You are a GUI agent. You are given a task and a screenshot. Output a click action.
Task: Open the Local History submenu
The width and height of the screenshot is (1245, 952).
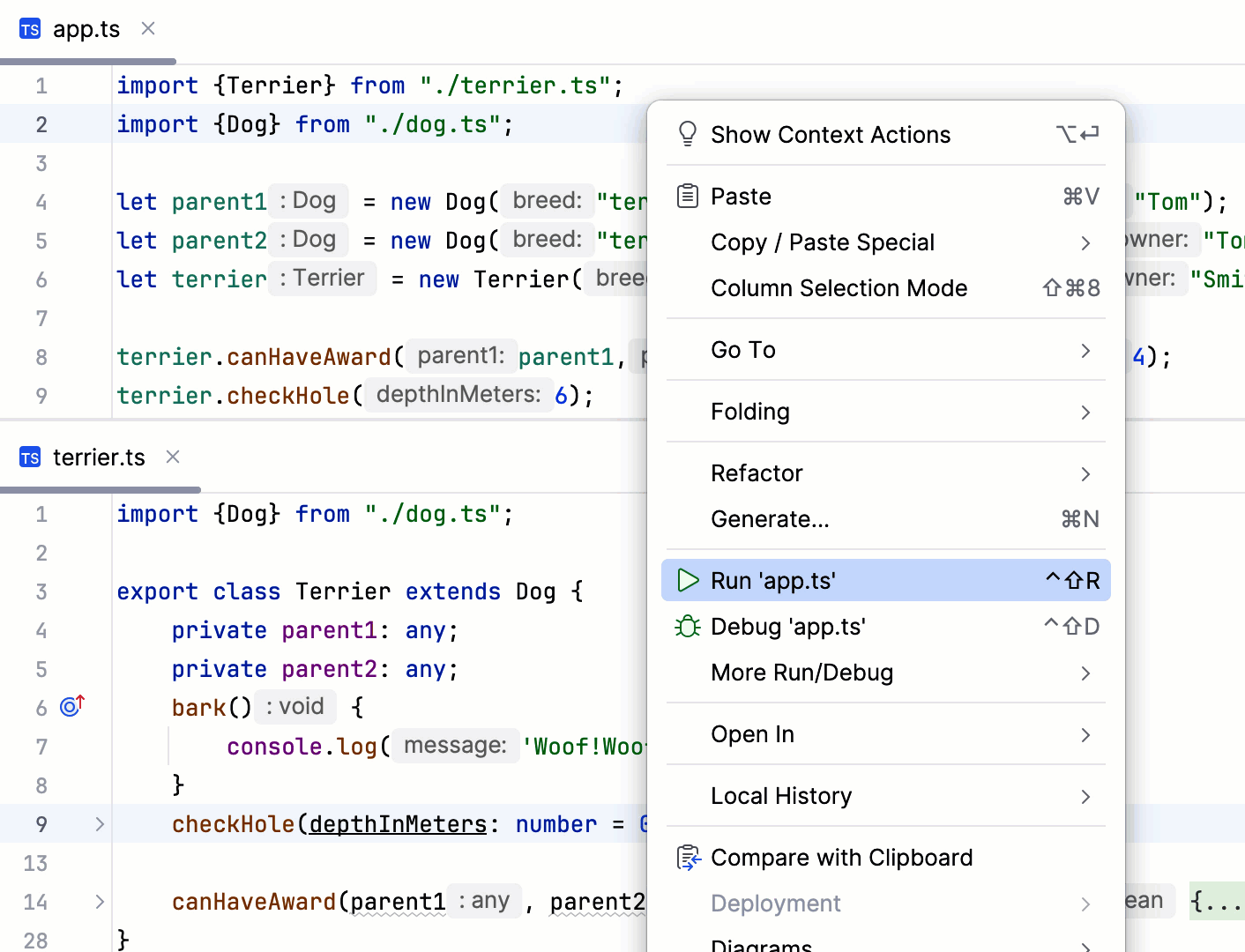coord(781,796)
